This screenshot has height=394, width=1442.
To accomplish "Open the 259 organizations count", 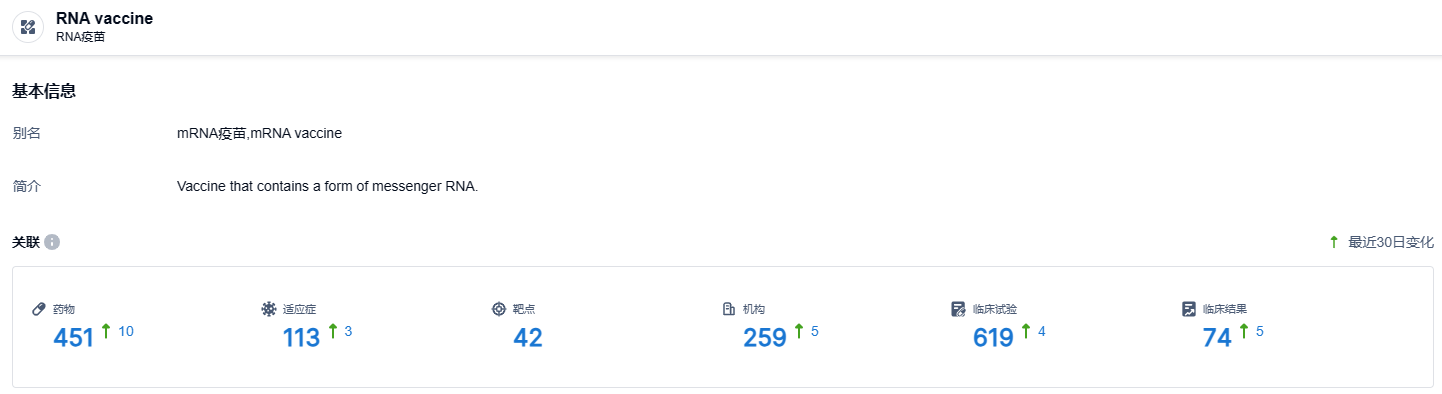I will (x=765, y=338).
